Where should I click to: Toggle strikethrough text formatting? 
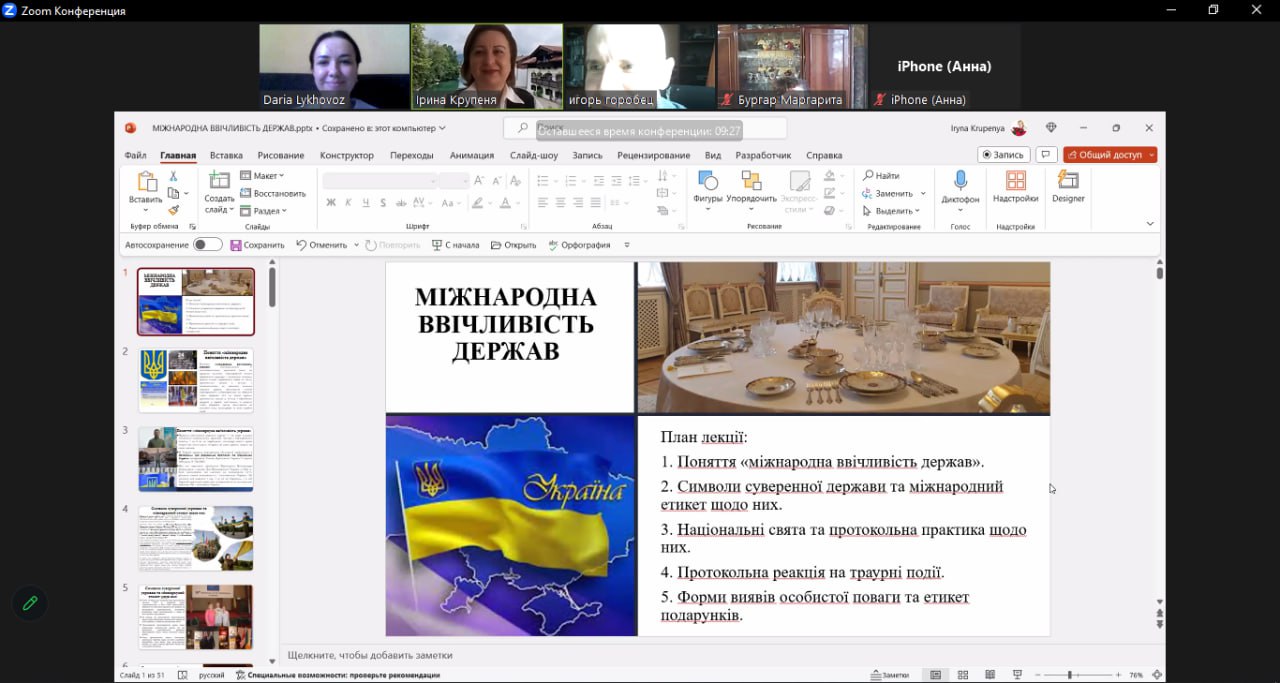pyautogui.click(x=403, y=203)
